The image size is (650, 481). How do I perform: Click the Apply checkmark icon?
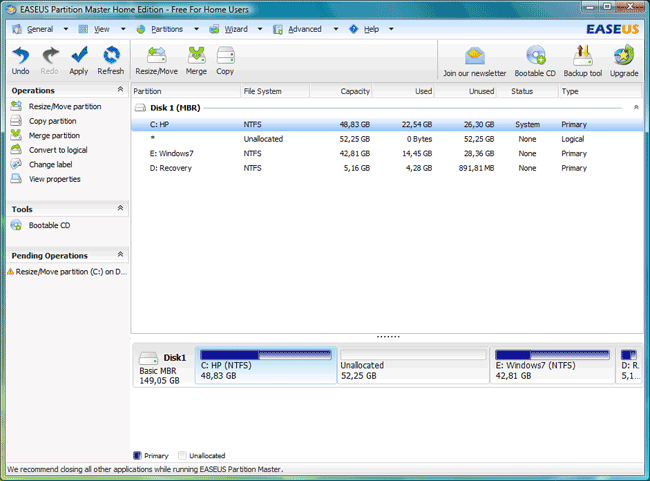(79, 55)
